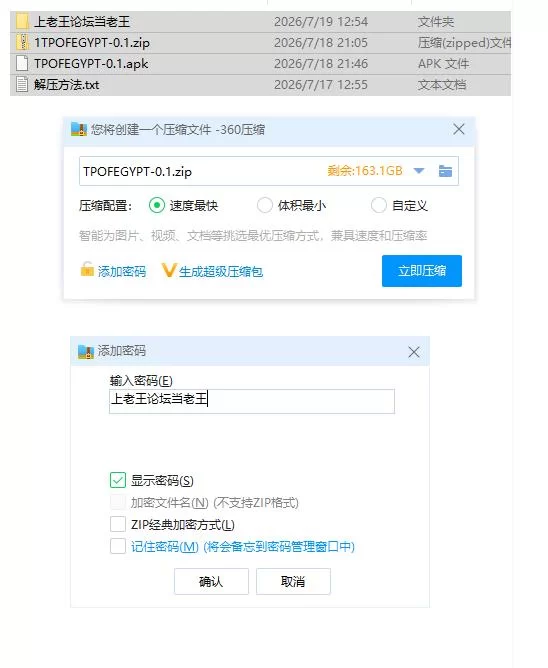Image resolution: width=548 pixels, height=668 pixels.
Task: Open the archive path dropdown arrow
Action: tap(419, 171)
